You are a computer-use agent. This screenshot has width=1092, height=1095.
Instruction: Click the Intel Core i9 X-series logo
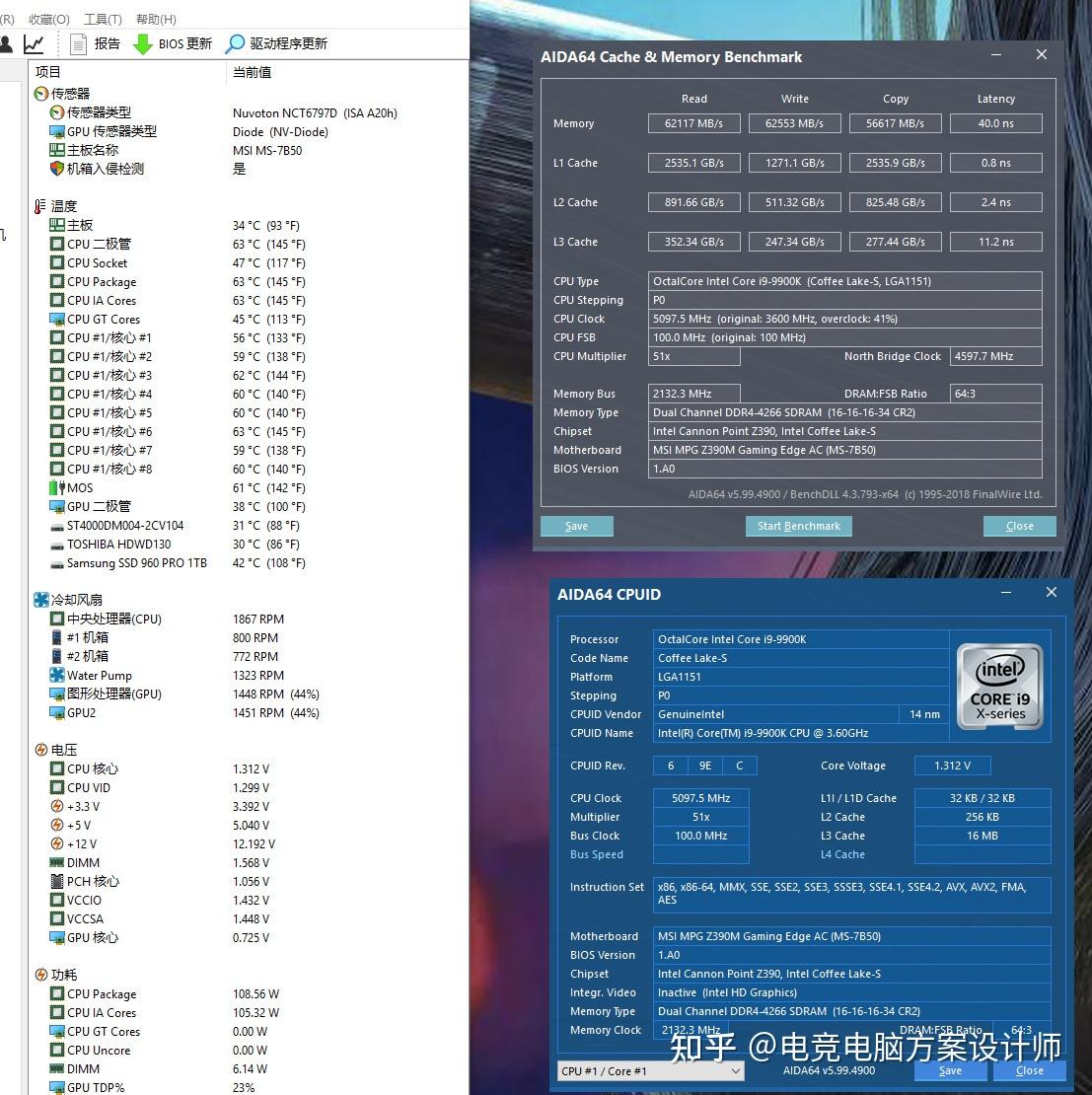click(999, 686)
